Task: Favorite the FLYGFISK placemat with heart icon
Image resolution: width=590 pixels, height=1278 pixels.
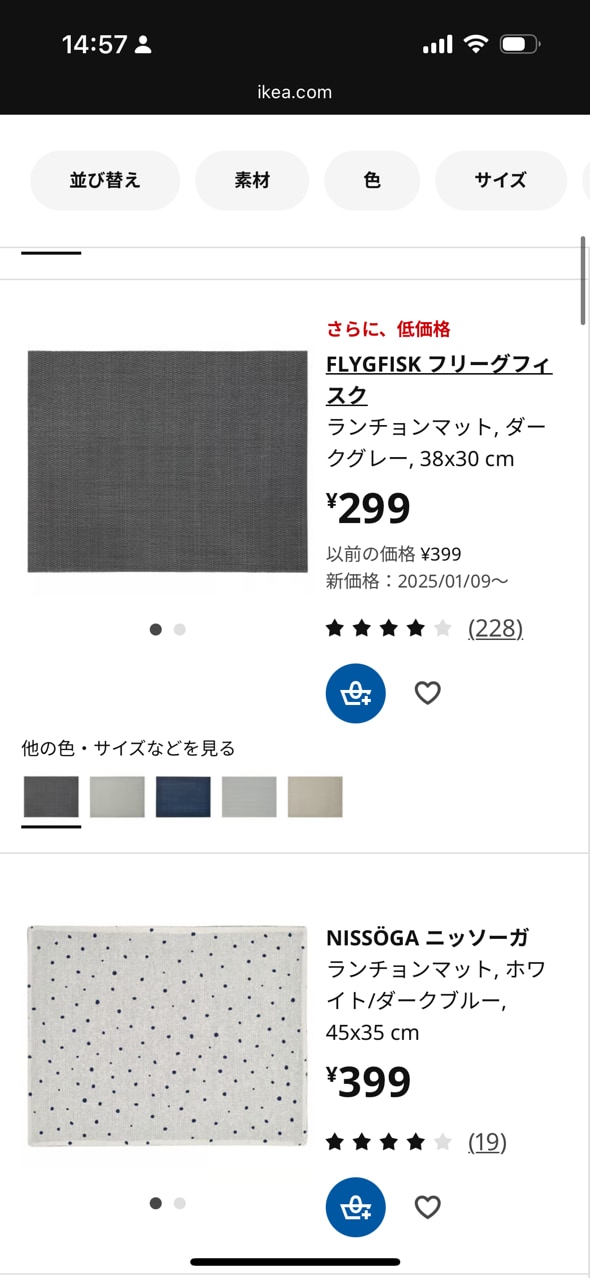Action: (x=428, y=693)
